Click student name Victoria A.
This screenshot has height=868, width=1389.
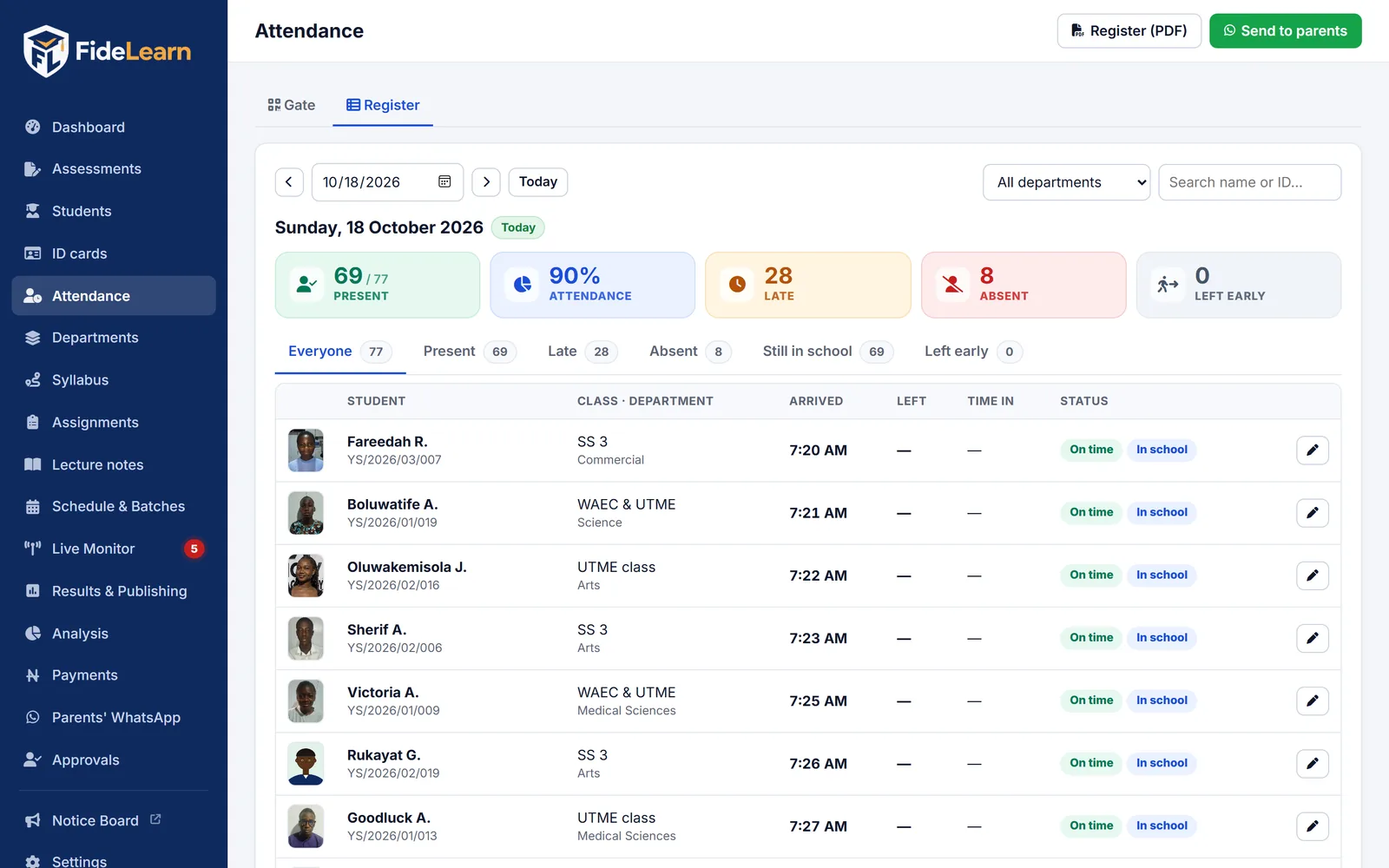coord(383,693)
